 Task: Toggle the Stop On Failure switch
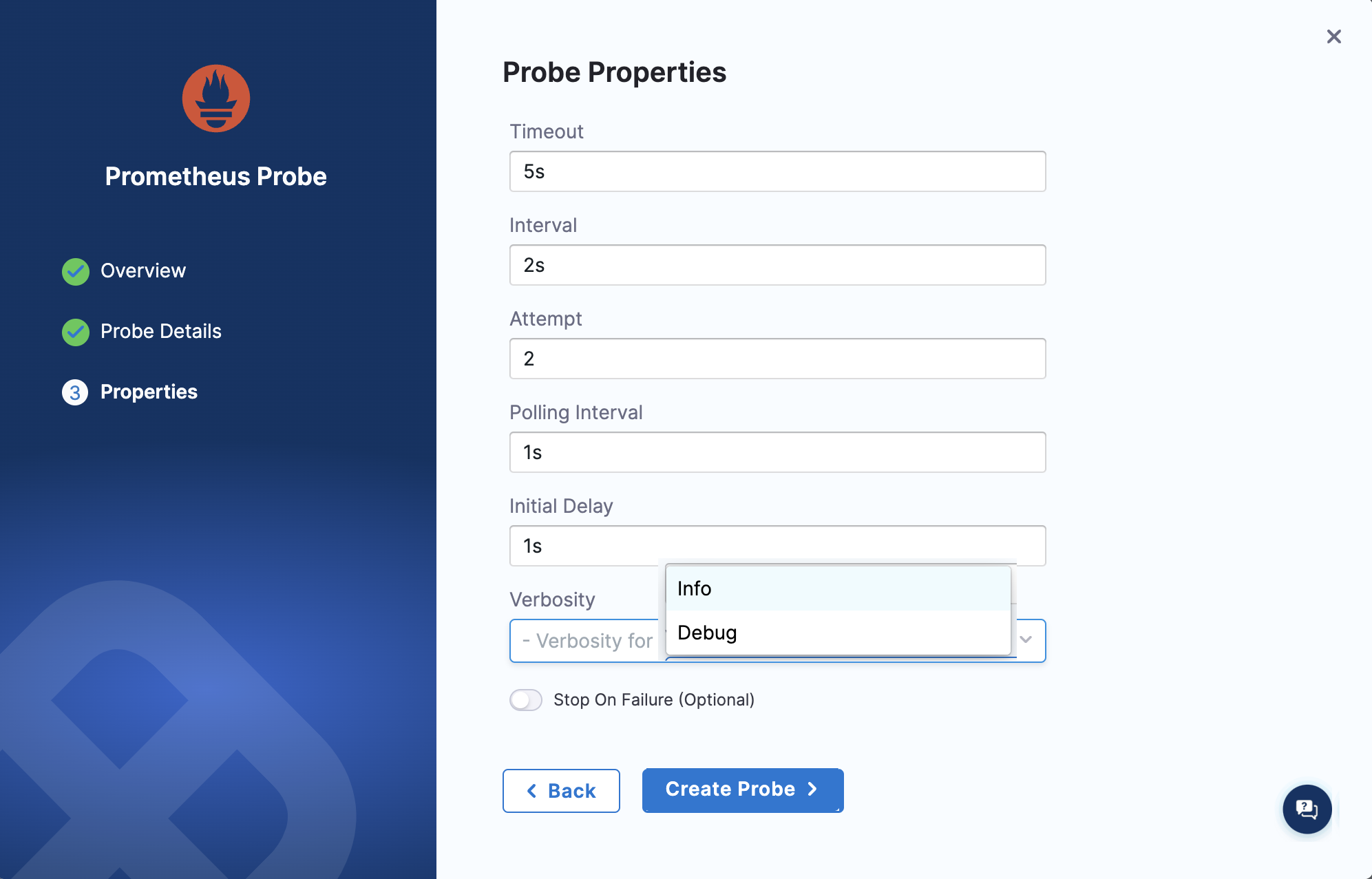click(526, 700)
